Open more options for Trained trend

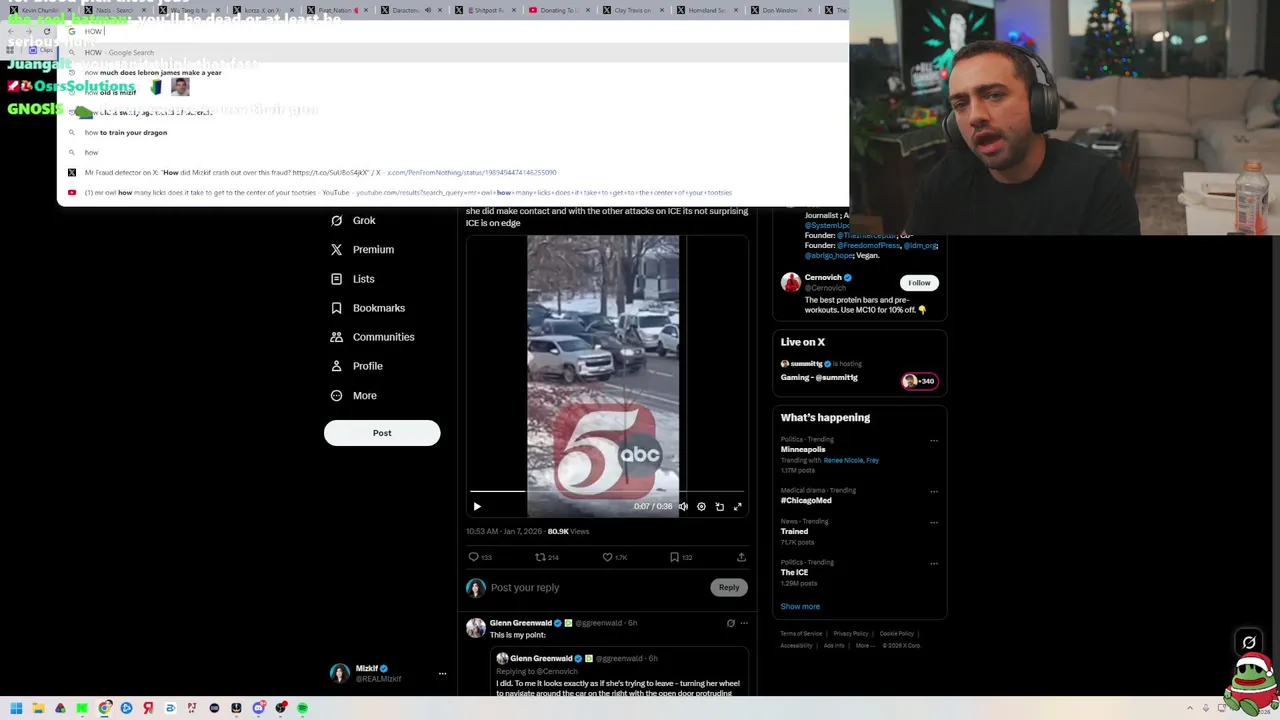[x=934, y=522]
